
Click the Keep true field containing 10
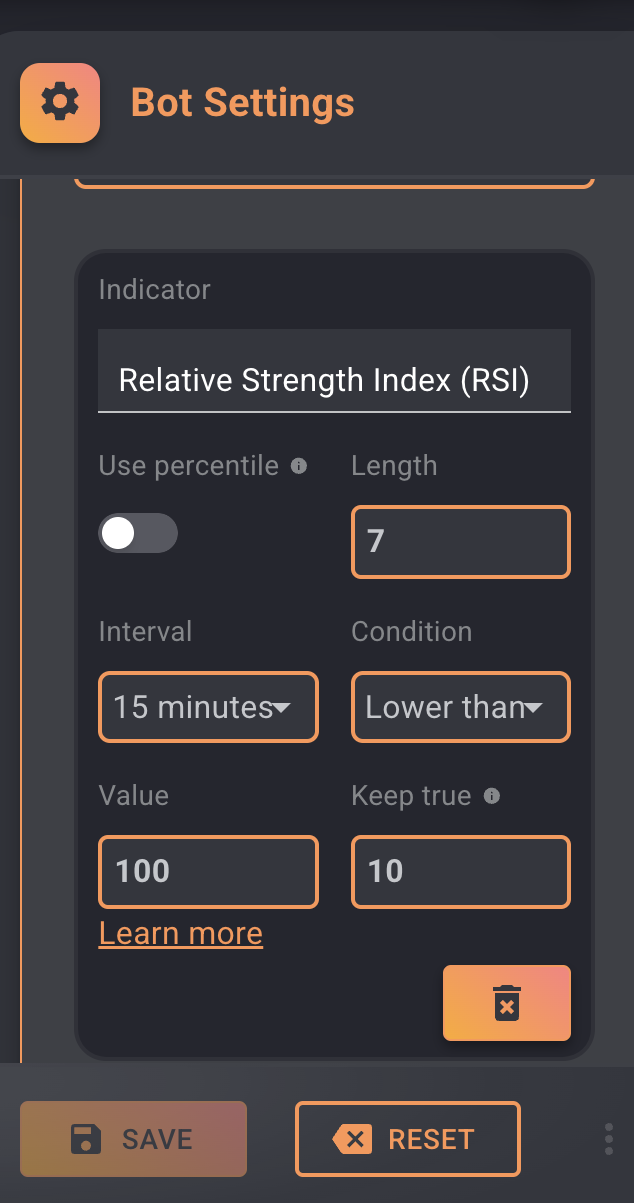click(461, 871)
